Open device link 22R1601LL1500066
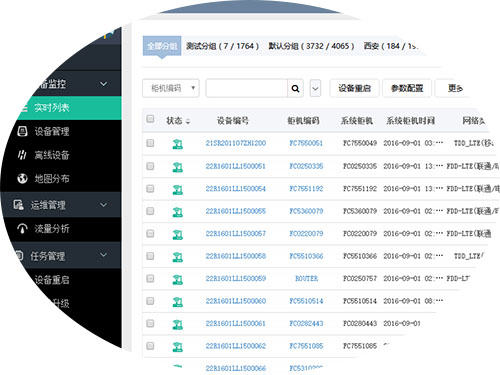500x375 pixels. coord(236,368)
